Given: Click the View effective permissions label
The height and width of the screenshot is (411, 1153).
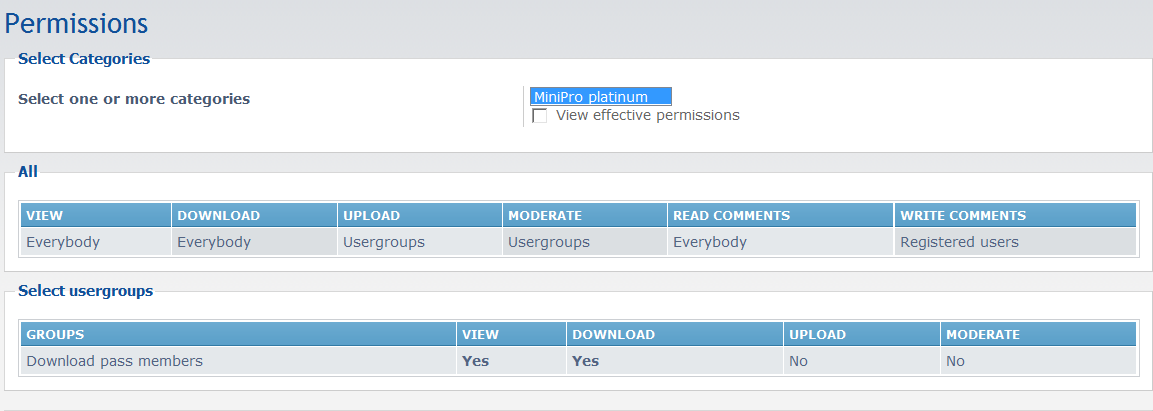Looking at the screenshot, I should click(647, 115).
